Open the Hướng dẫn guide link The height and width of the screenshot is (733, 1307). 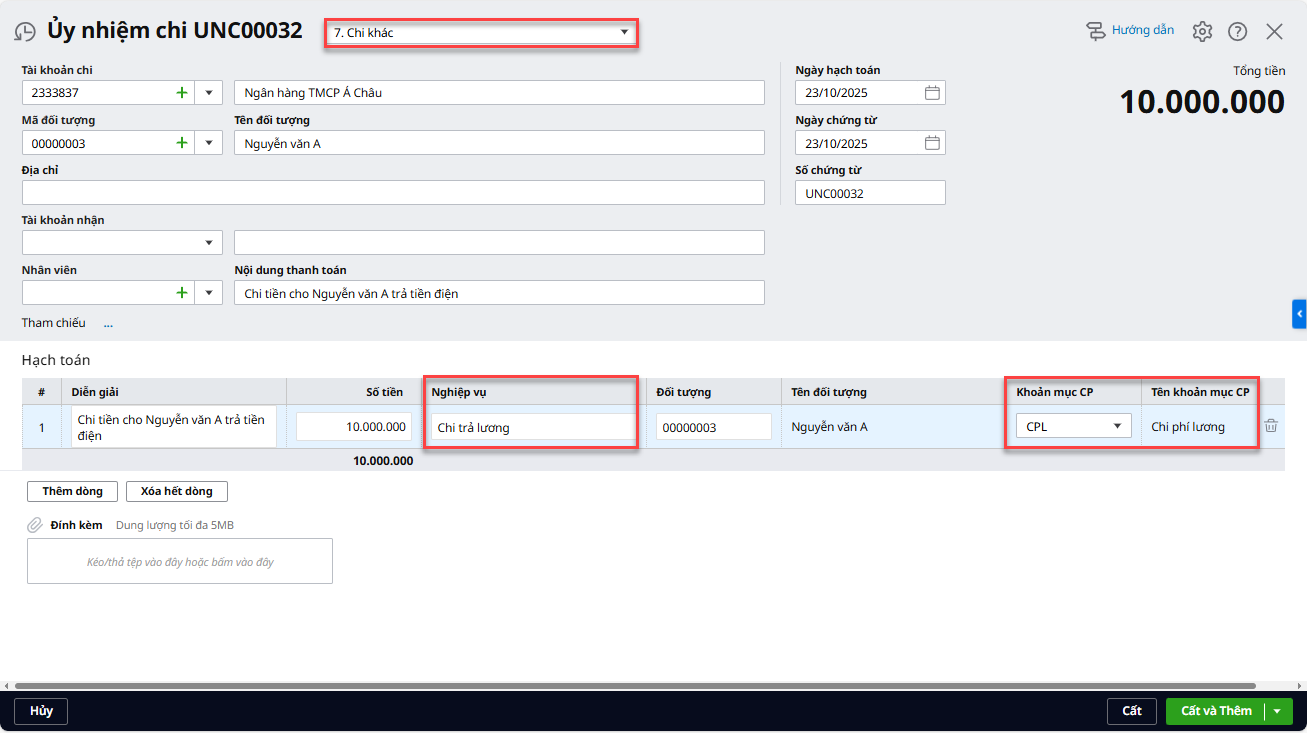coord(1131,31)
